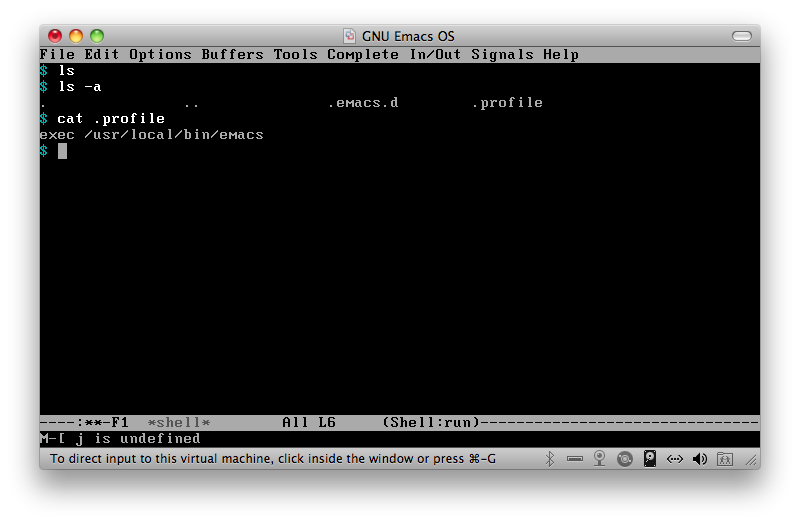The height and width of the screenshot is (524, 800).
Task: Open the Signals menu
Action: point(502,54)
